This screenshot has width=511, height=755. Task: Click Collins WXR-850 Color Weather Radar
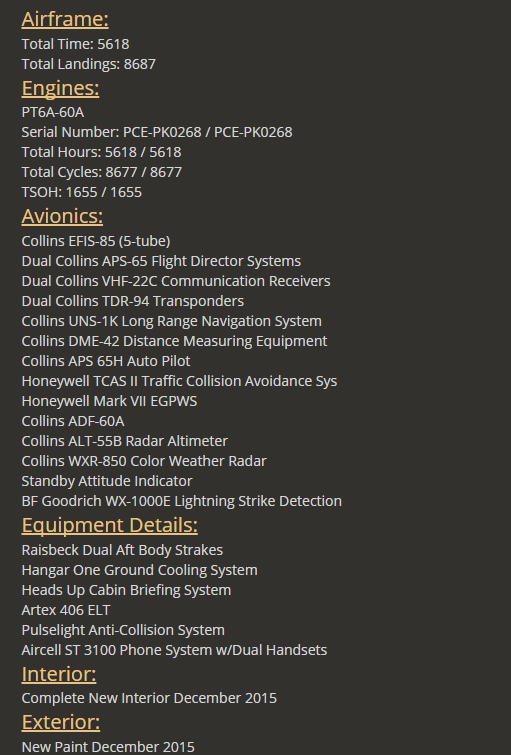(144, 461)
